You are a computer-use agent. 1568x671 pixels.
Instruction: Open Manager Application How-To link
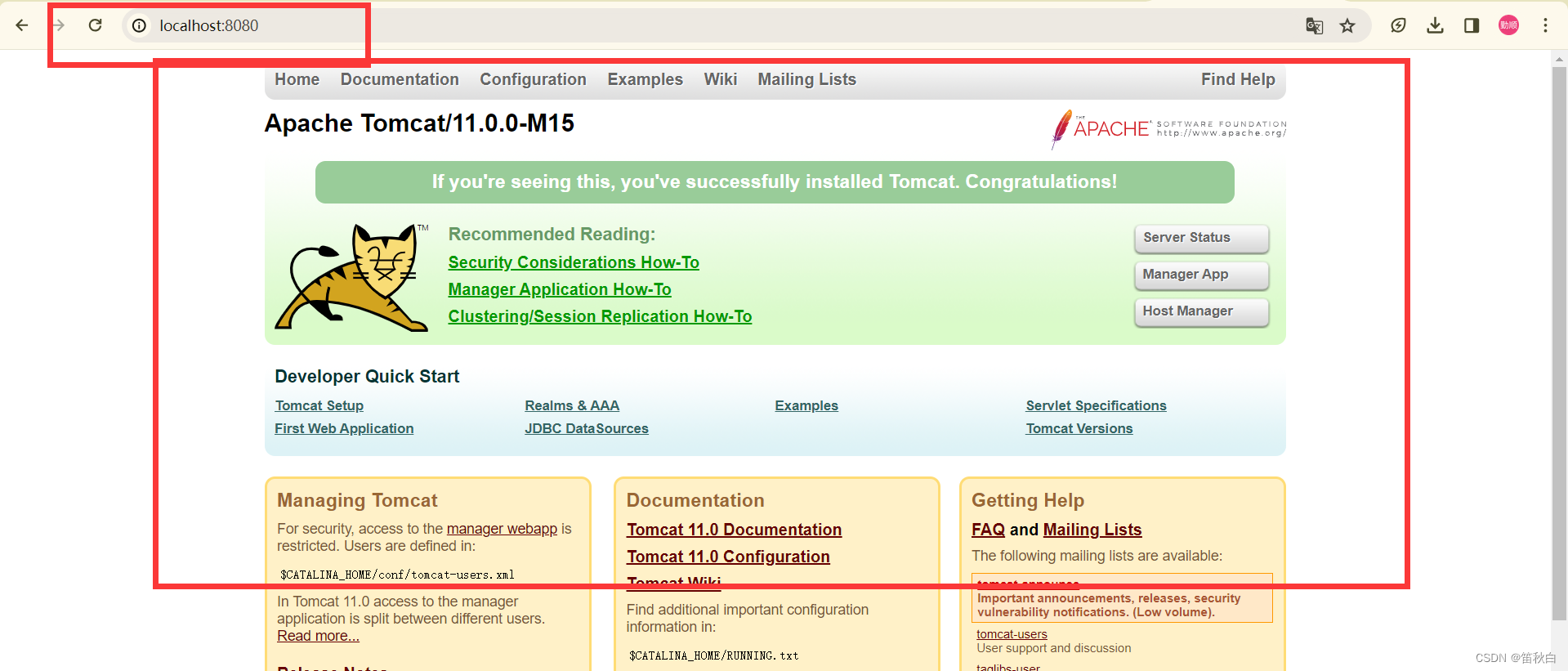(560, 289)
